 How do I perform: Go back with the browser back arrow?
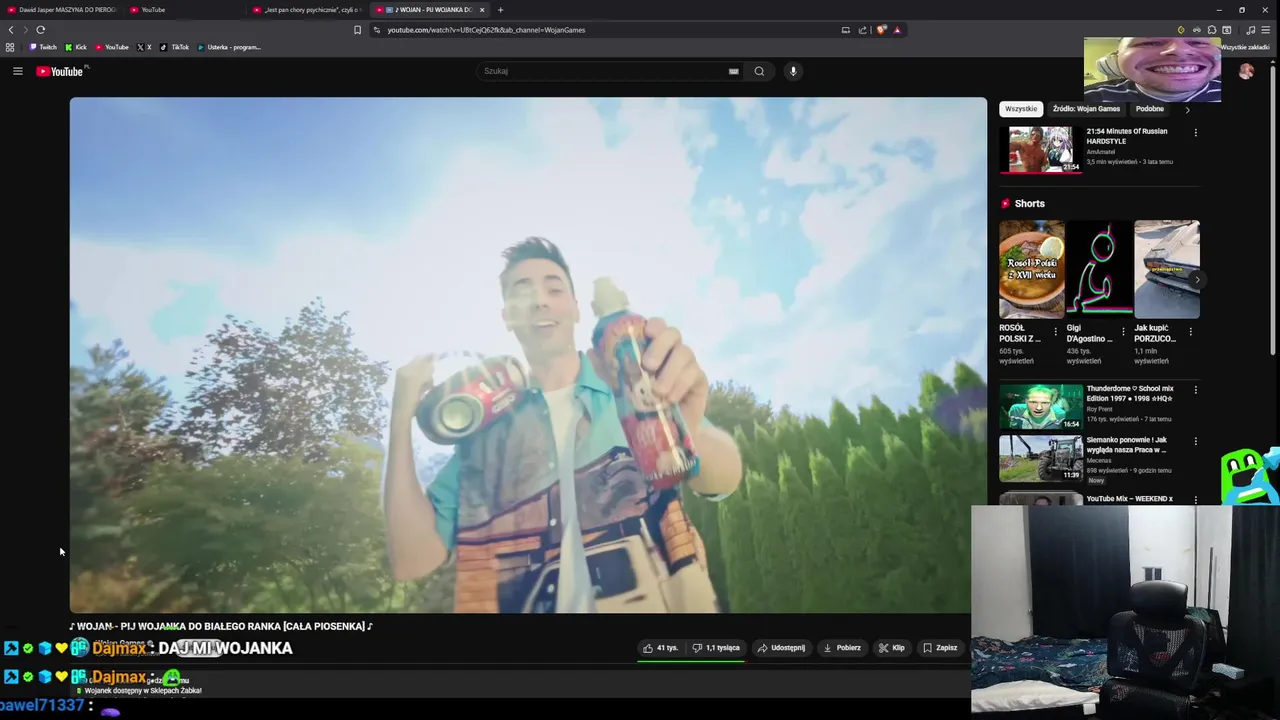click(11, 30)
